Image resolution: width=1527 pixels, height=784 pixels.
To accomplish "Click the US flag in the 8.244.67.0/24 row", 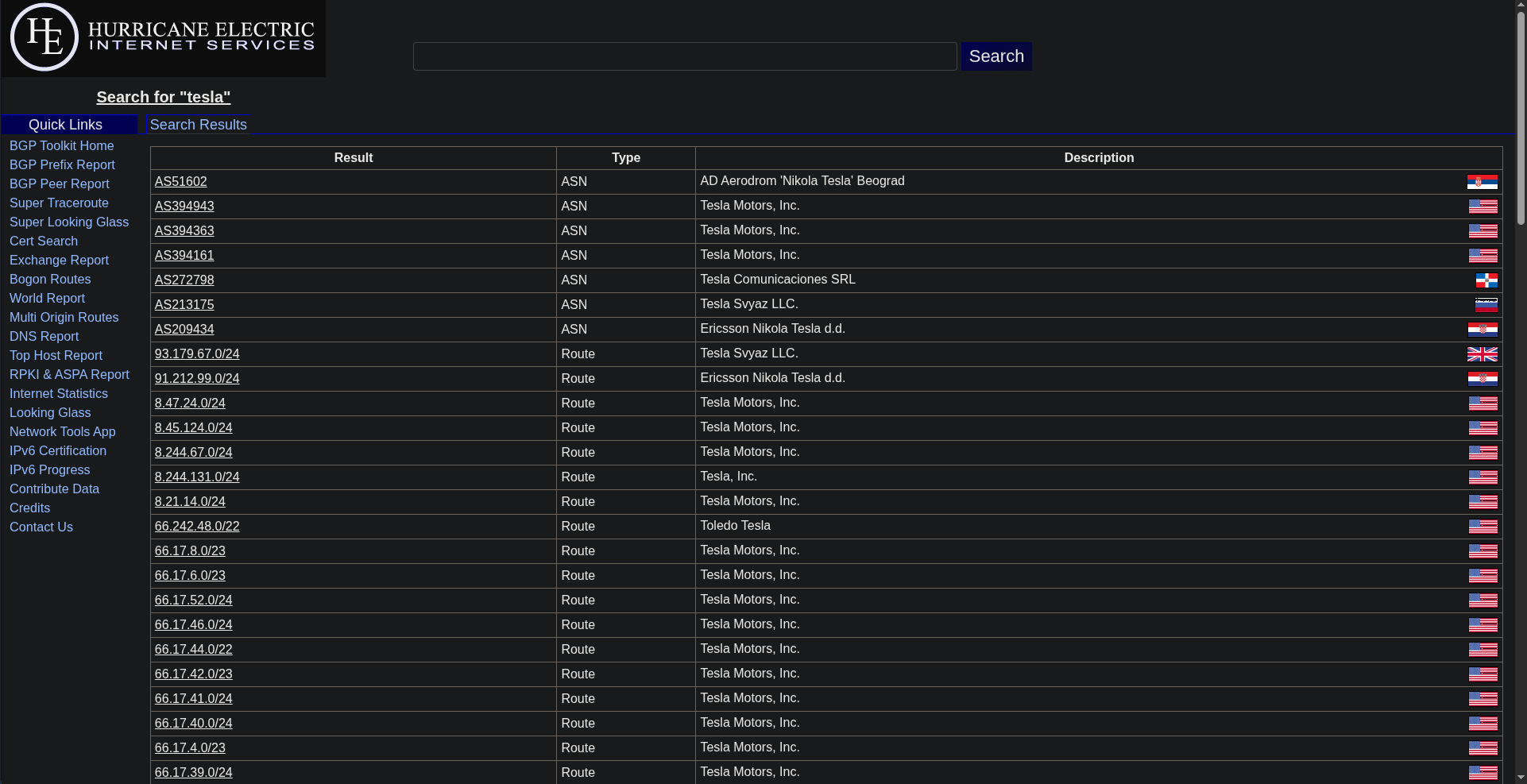I will click(1483, 453).
